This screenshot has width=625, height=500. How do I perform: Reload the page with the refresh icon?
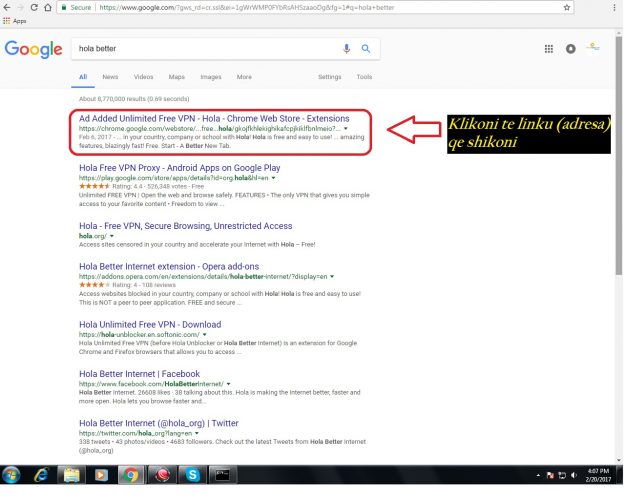click(34, 8)
